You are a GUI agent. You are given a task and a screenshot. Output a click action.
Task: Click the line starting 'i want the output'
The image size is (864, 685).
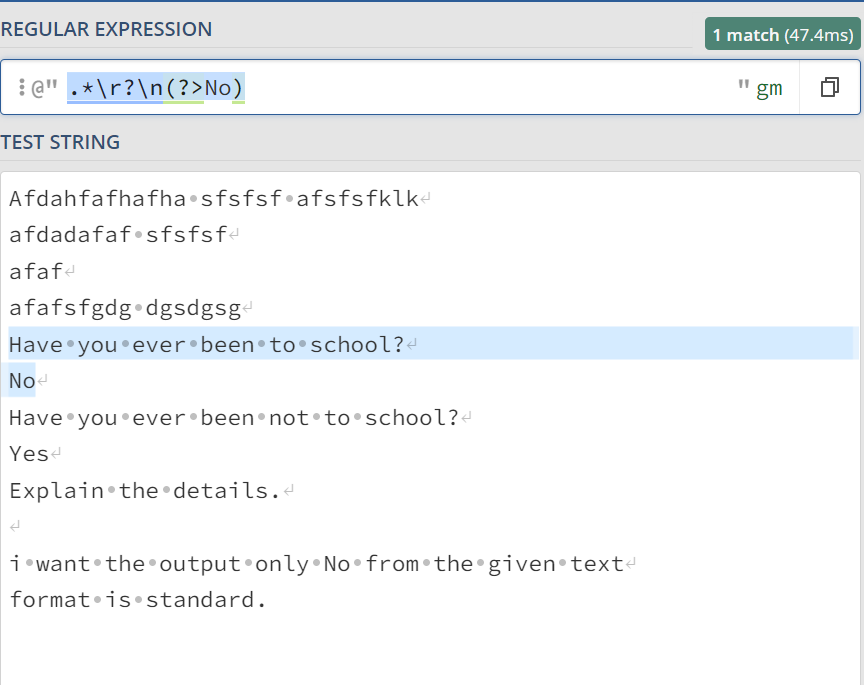pyautogui.click(x=316, y=564)
